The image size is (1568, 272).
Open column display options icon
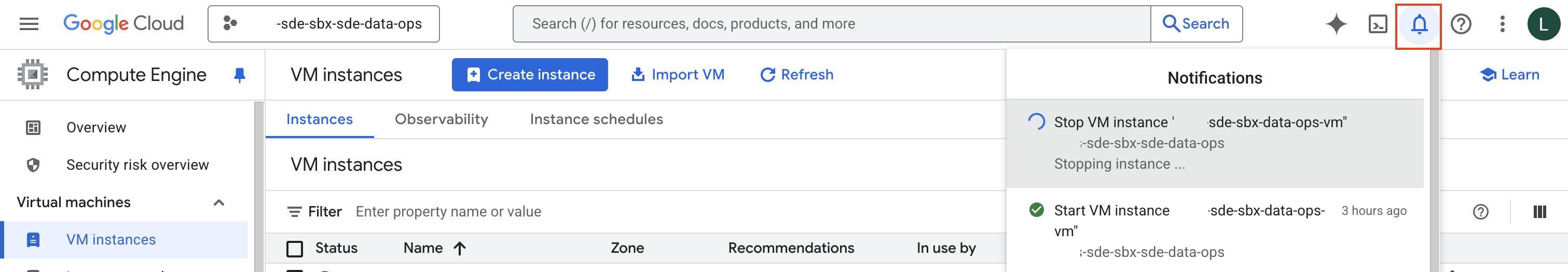point(1539,212)
